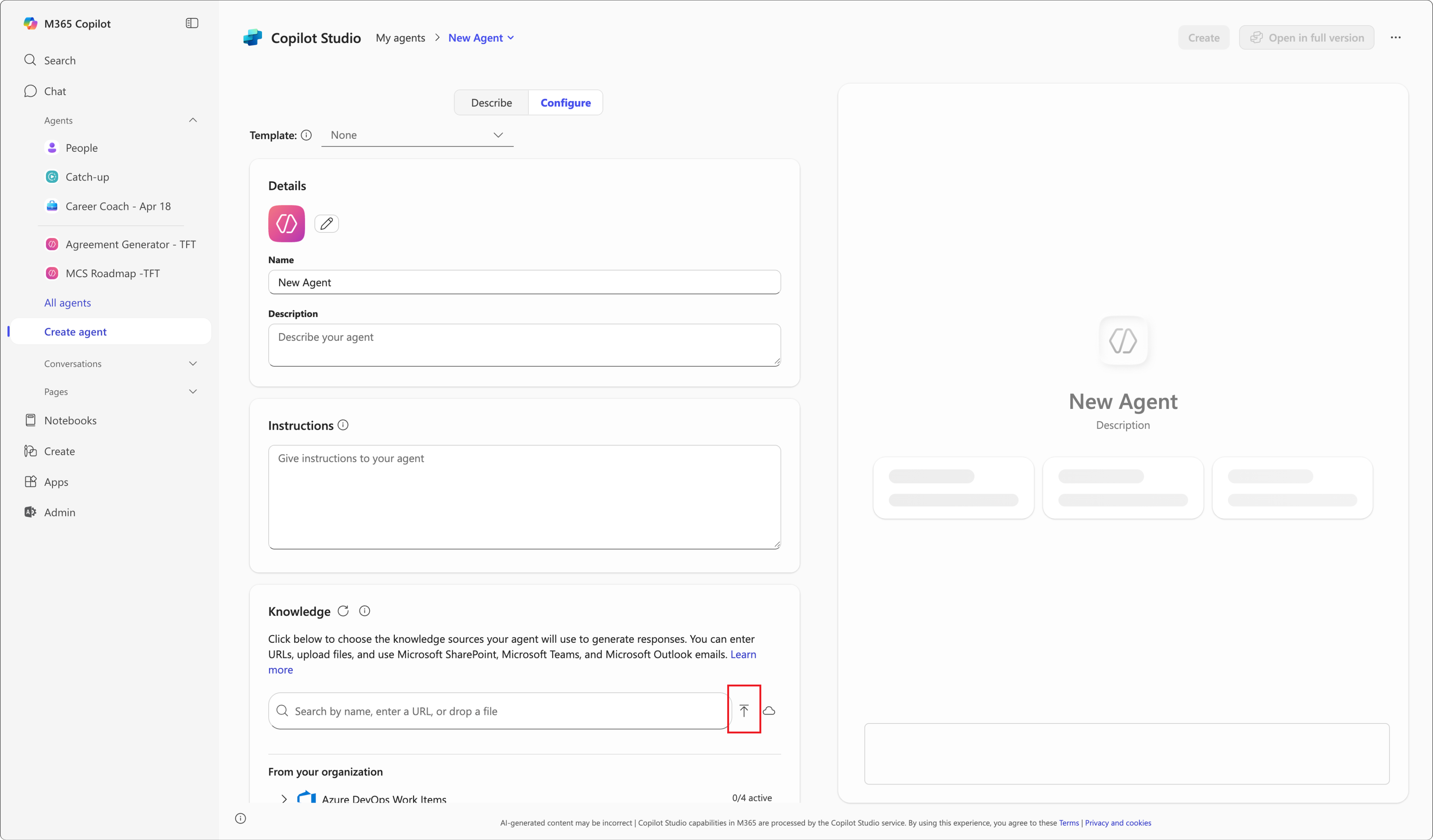Click the upload file arrow icon

coord(744,710)
